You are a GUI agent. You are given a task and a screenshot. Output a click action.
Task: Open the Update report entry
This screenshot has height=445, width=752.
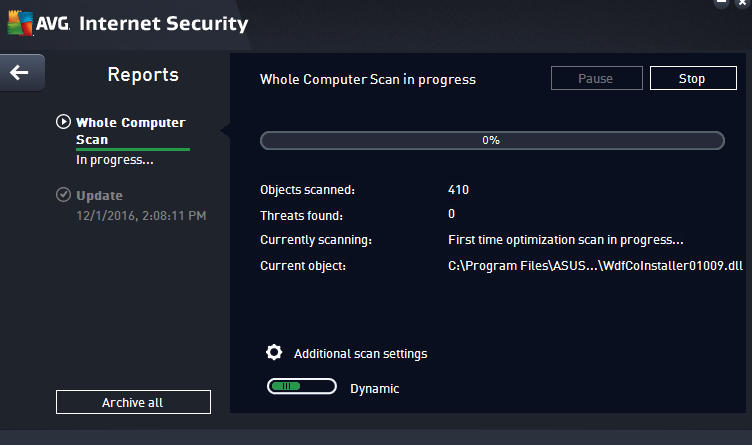pos(99,195)
